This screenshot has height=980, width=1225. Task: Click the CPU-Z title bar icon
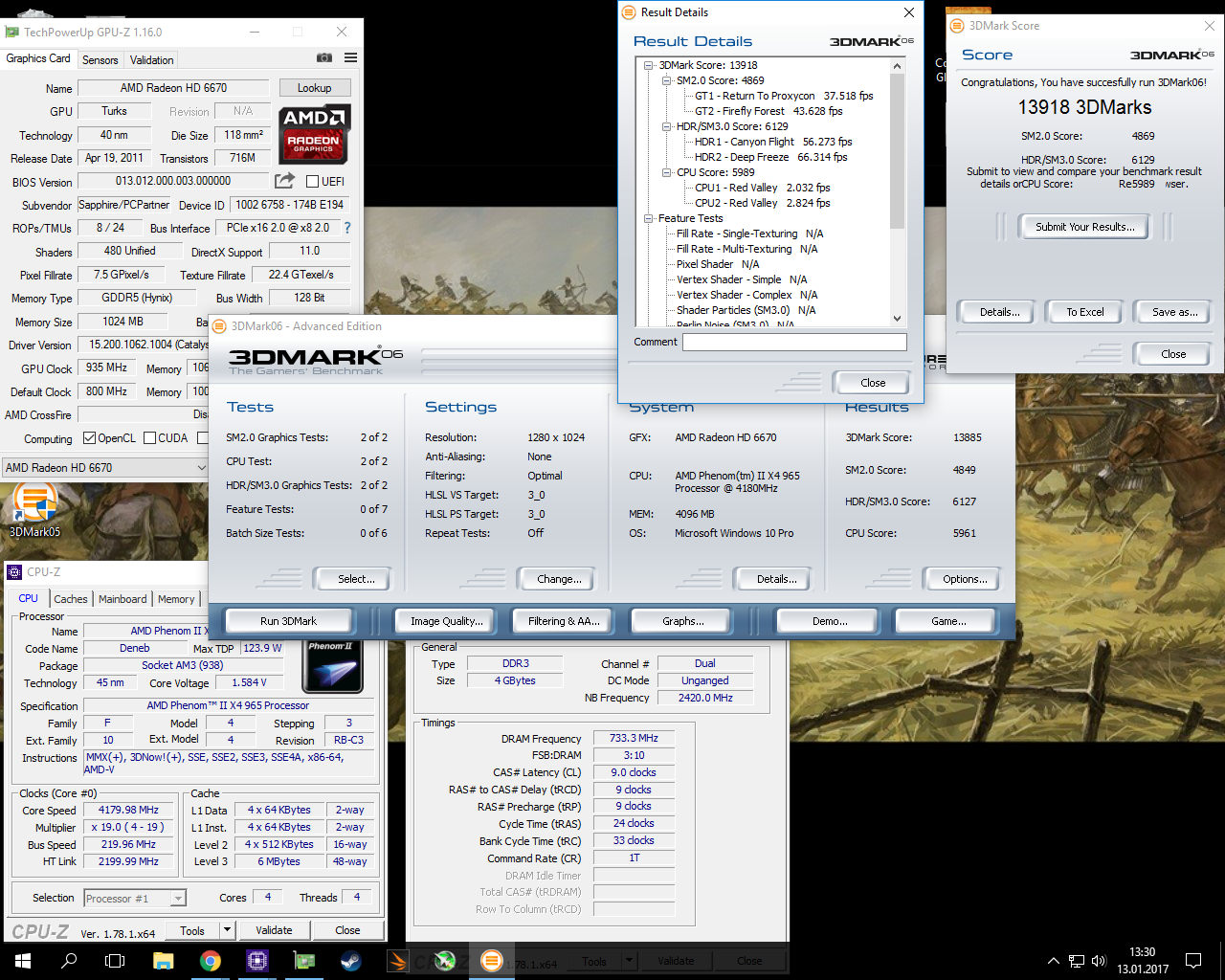(x=14, y=572)
